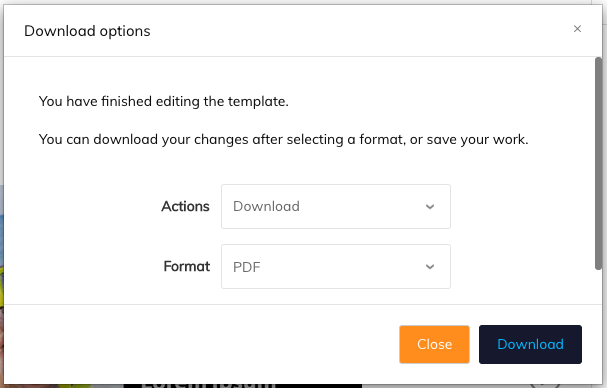
Task: Click the empty dialog footer left of Close
Action: point(201,344)
